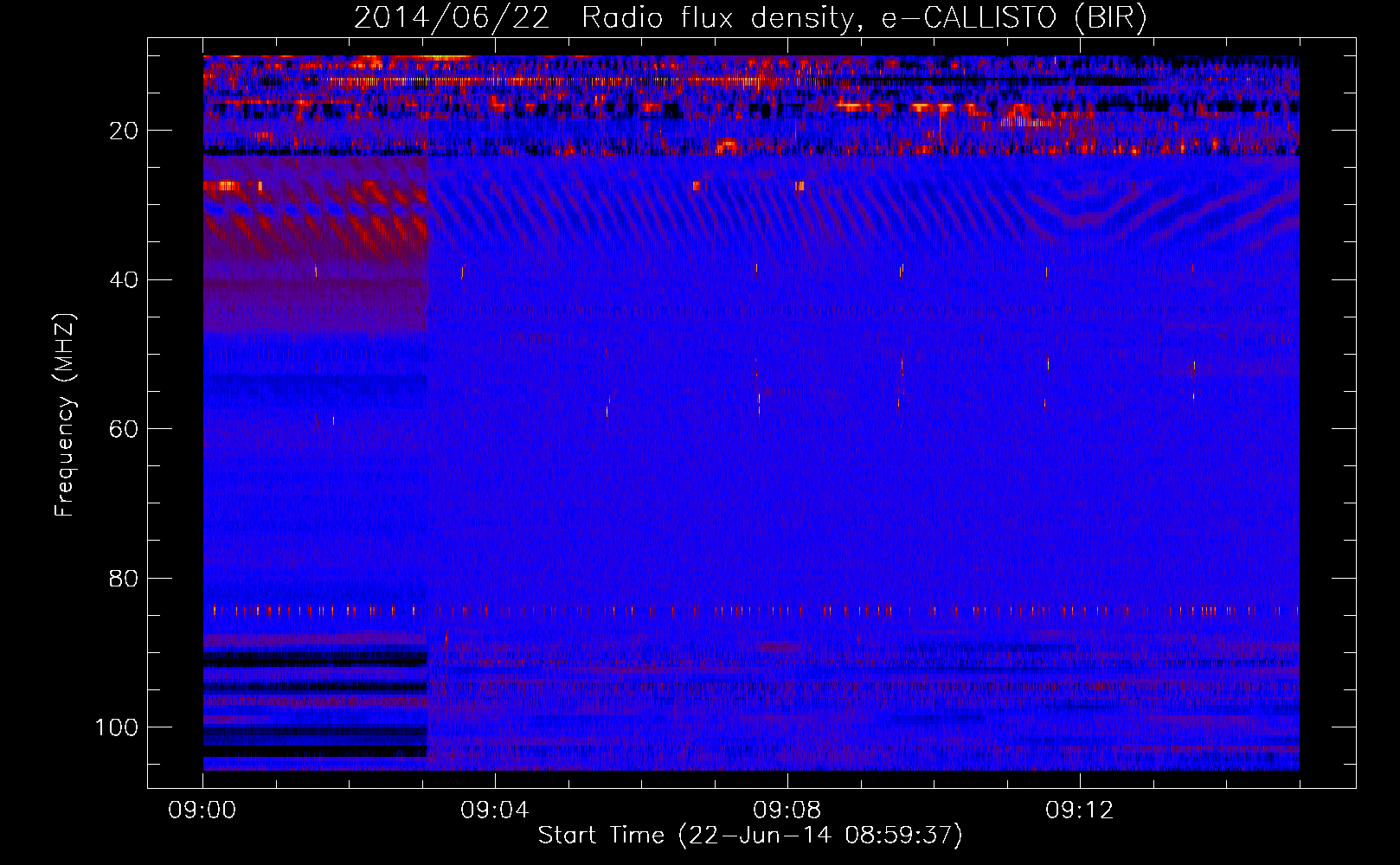The width and height of the screenshot is (1400, 865).
Task: Click the 80 MHz frequency tick label
Action: [124, 579]
